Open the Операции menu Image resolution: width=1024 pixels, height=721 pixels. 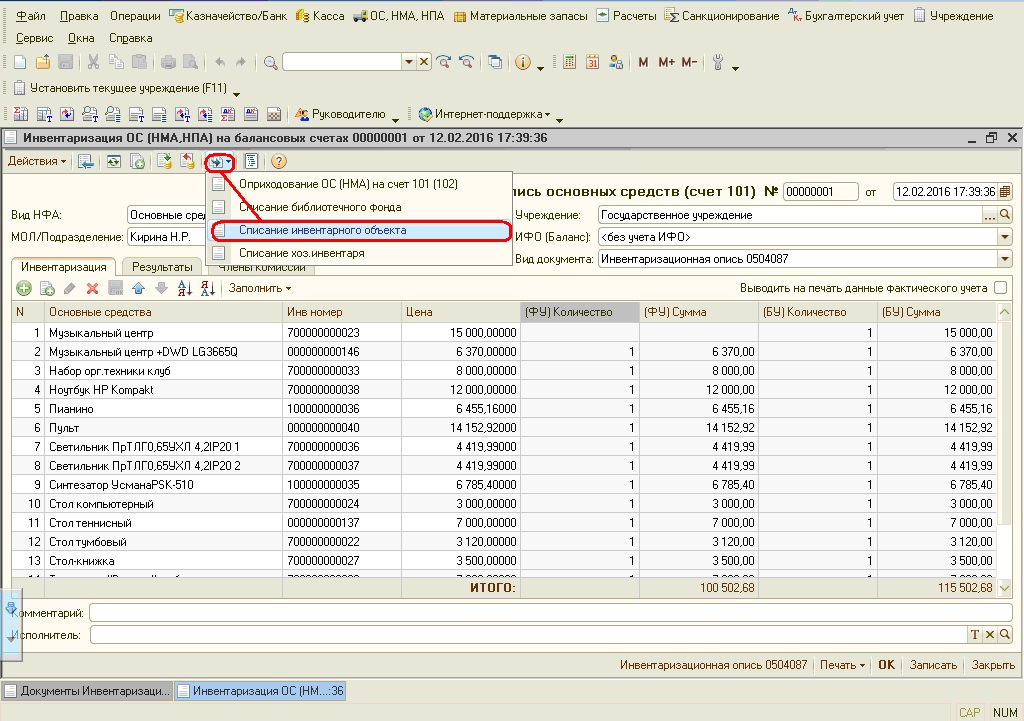pos(136,16)
